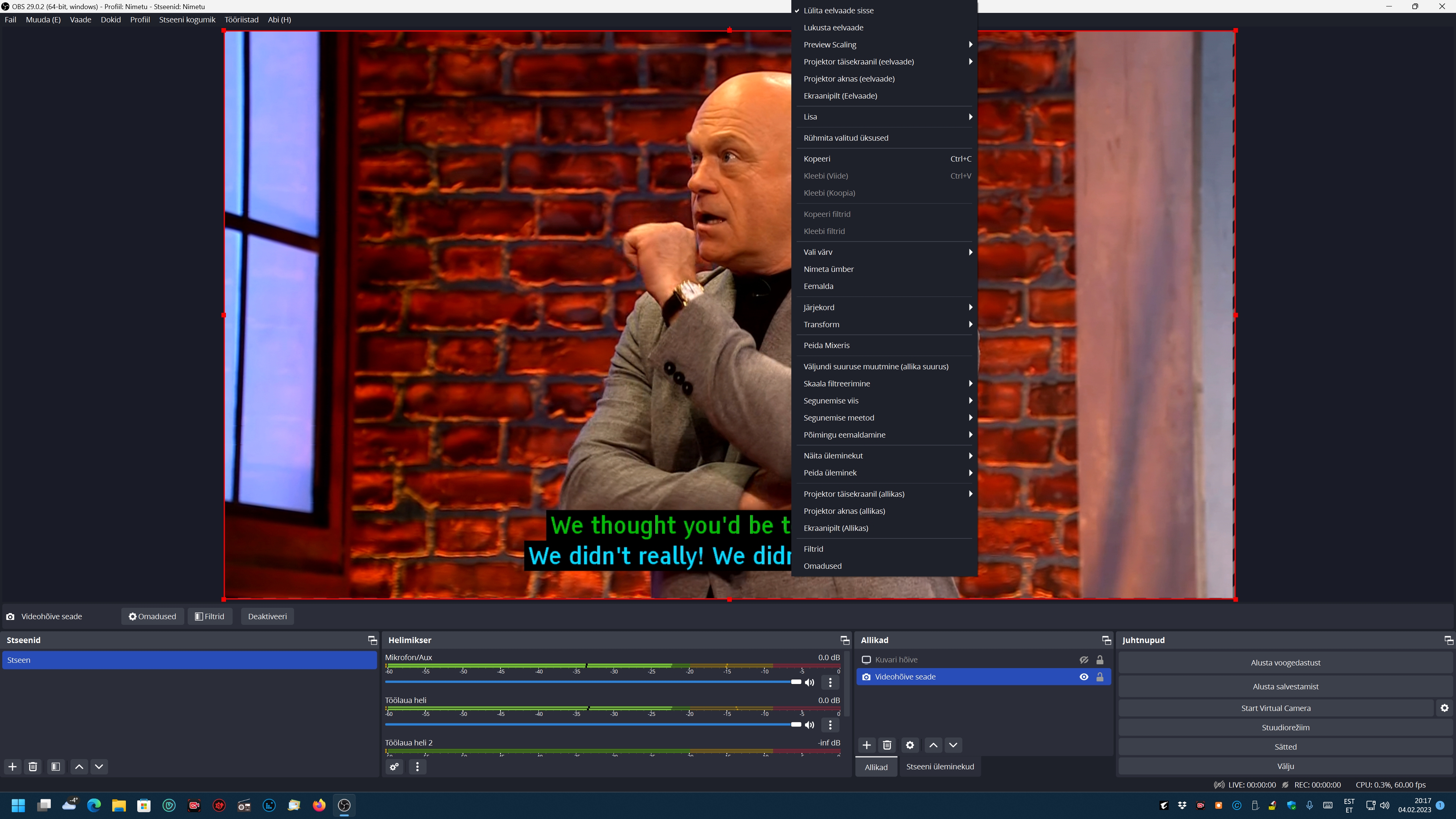Choose Nimeta ümber in context menu

coord(884,268)
